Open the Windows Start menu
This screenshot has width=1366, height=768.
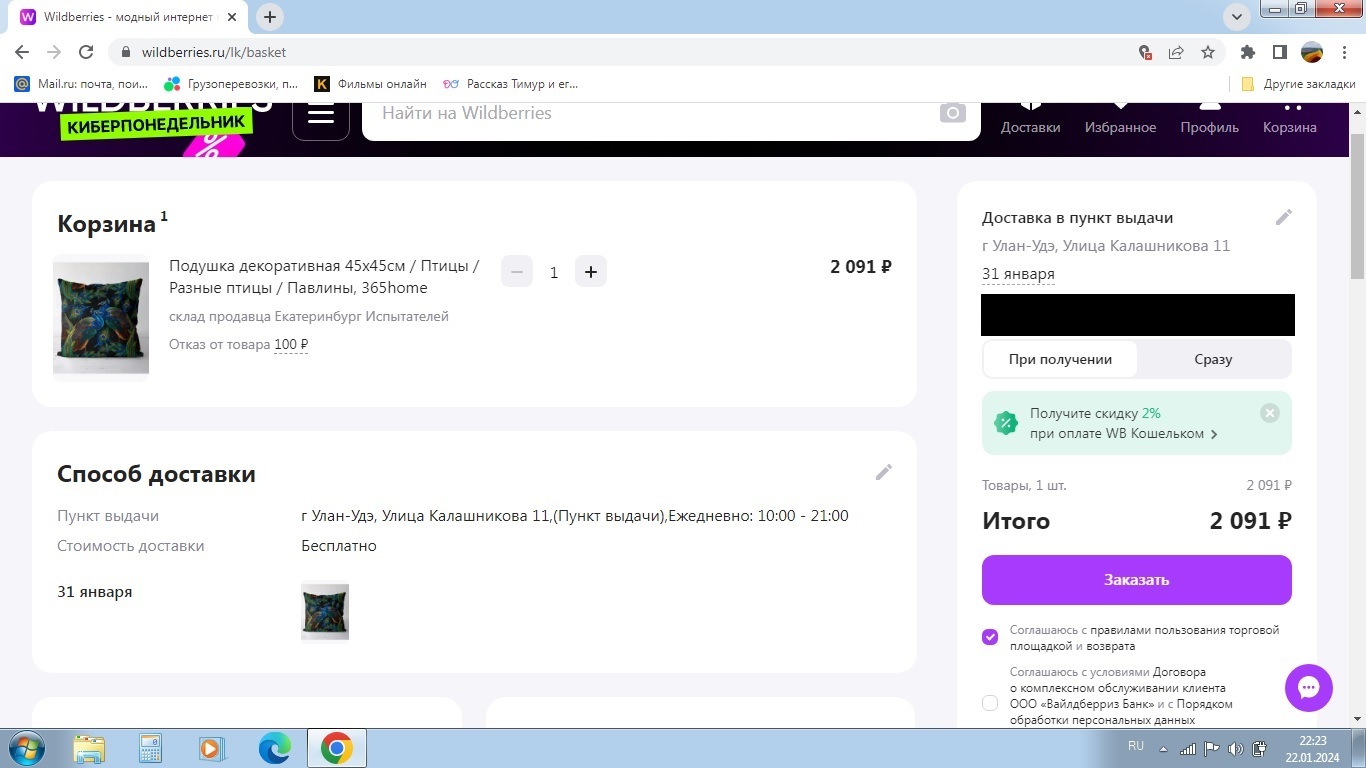(x=24, y=748)
